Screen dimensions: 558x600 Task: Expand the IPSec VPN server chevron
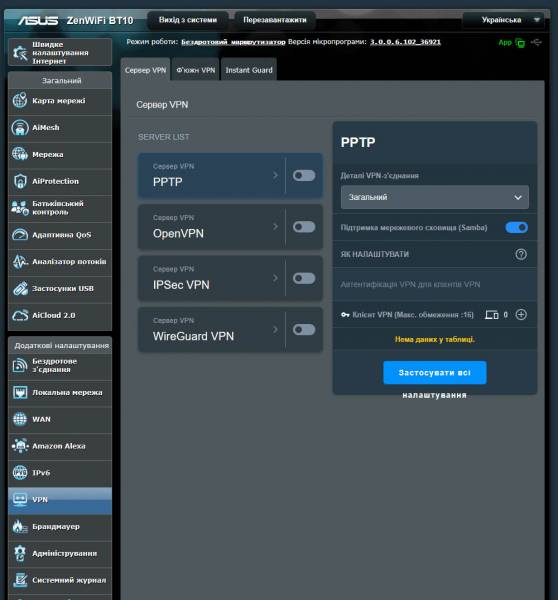[275, 278]
